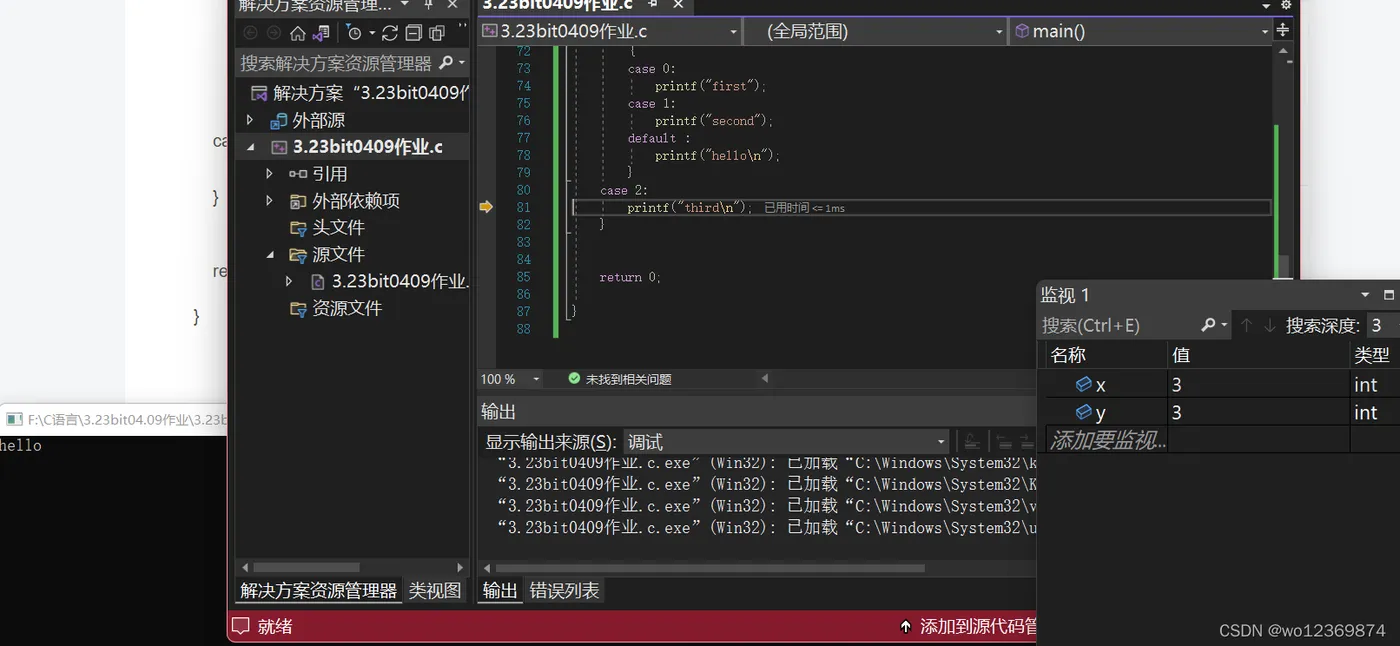Open the Watch 1 window options dropdown
Image resolution: width=1400 pixels, height=646 pixels.
1365,295
